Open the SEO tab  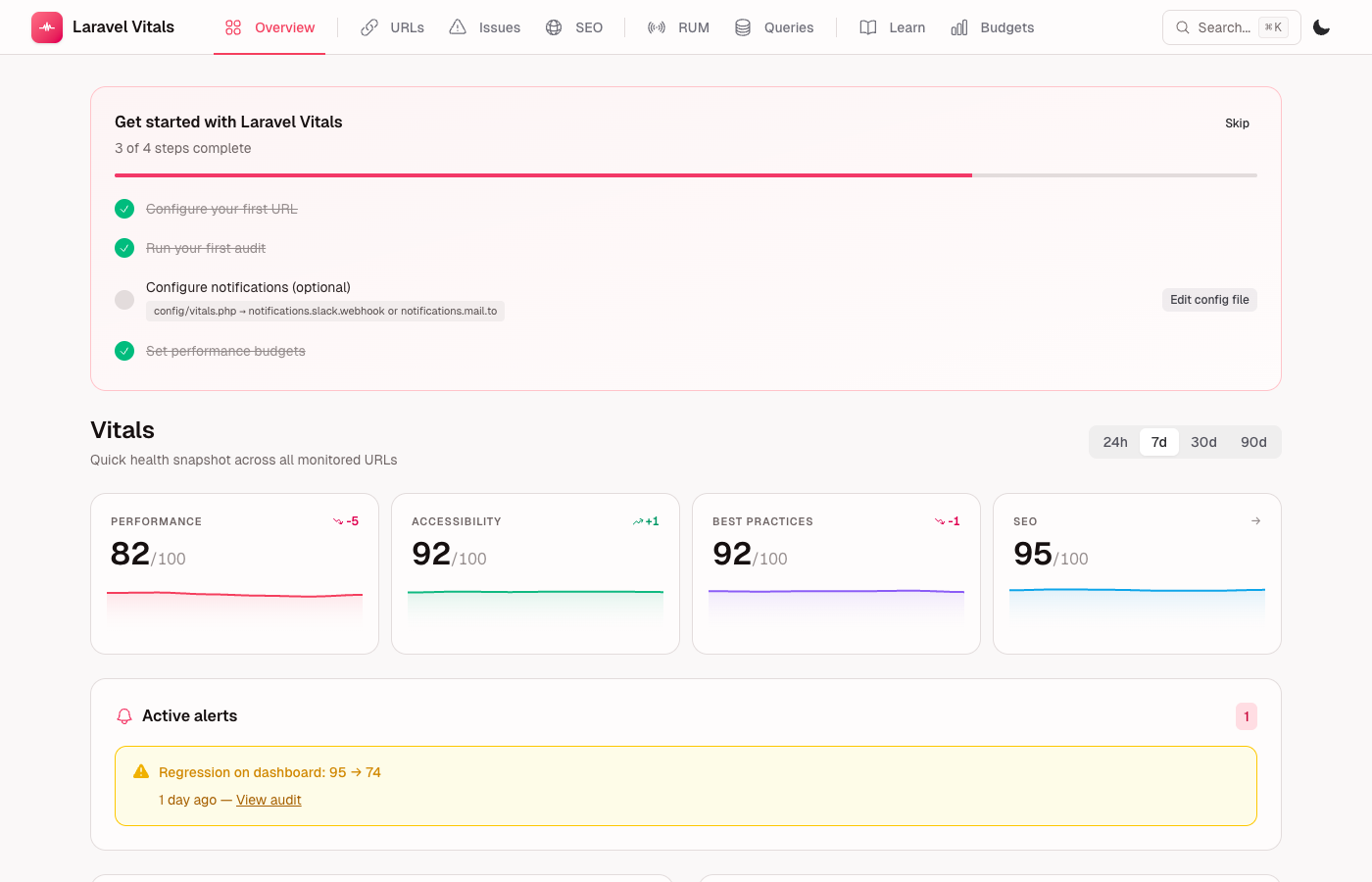tap(573, 27)
